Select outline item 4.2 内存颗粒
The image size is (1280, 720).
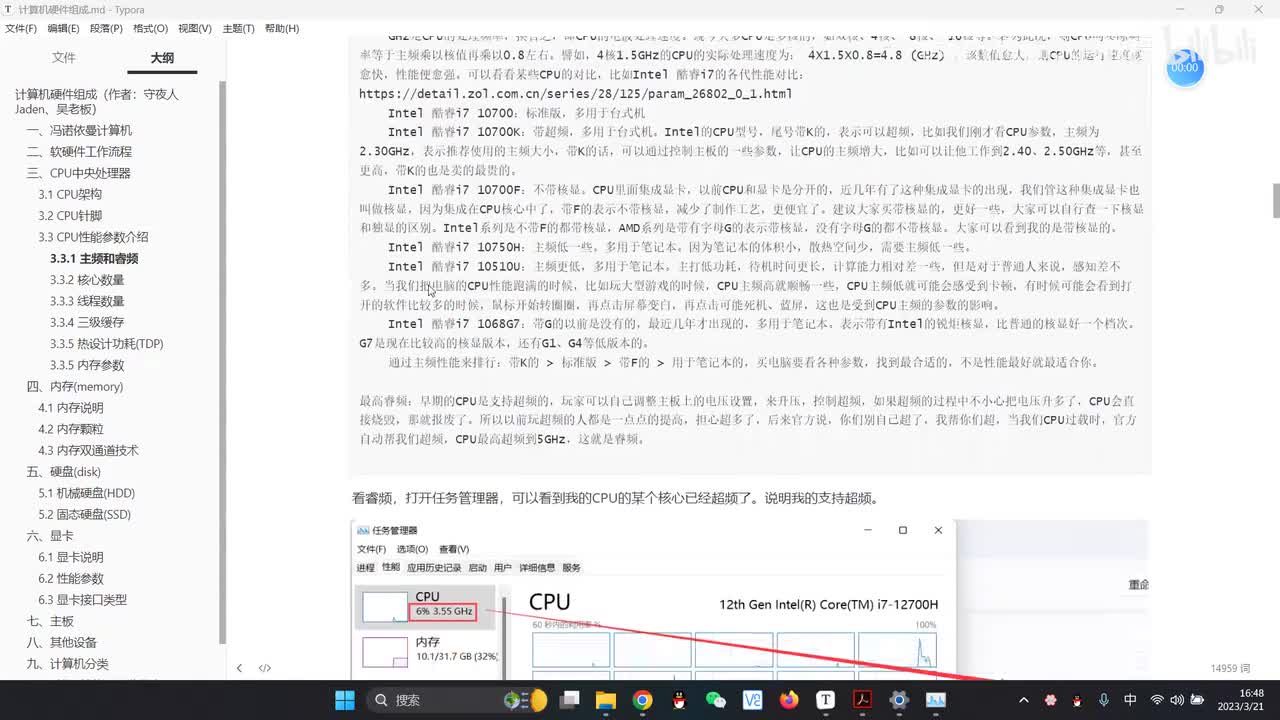(x=71, y=429)
